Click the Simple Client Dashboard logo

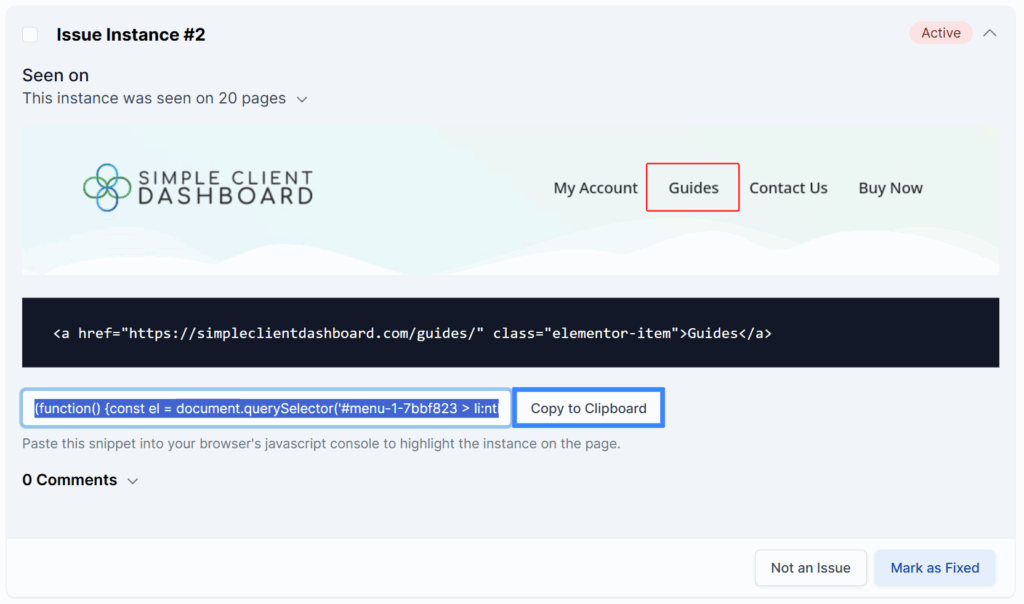point(198,187)
